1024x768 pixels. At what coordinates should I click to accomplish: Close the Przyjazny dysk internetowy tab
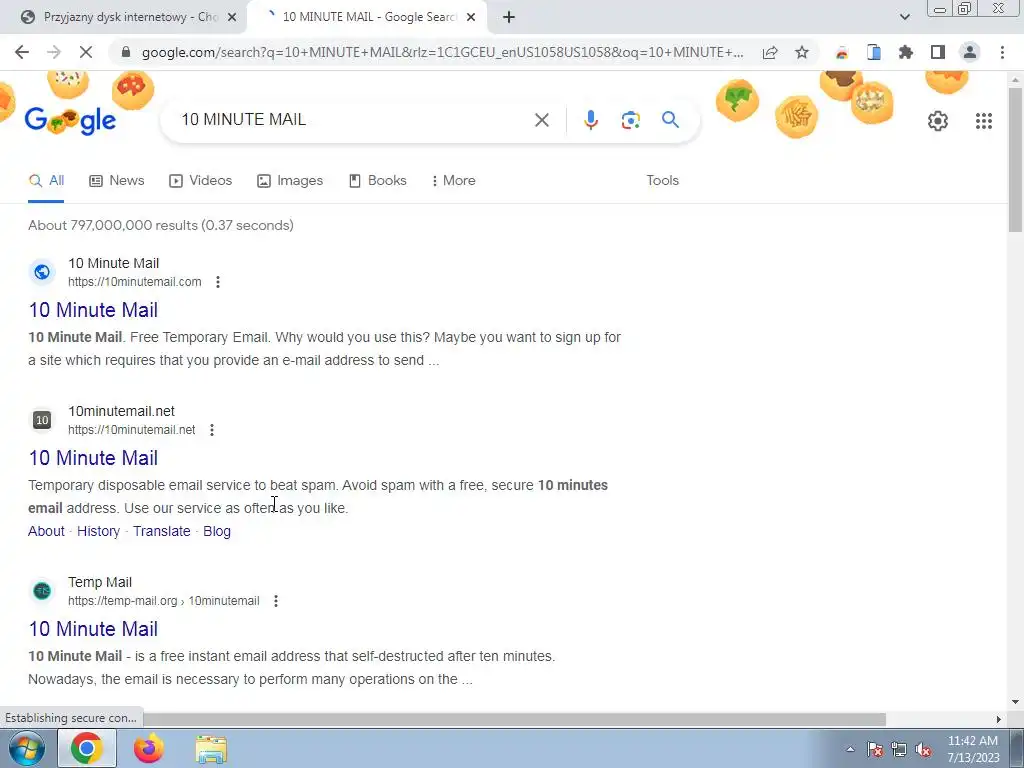[232, 18]
